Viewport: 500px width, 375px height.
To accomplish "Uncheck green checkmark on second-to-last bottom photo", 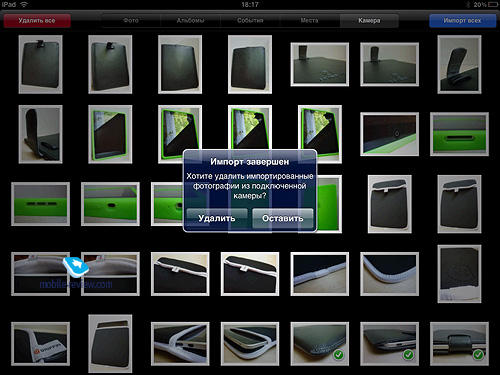I will point(408,355).
